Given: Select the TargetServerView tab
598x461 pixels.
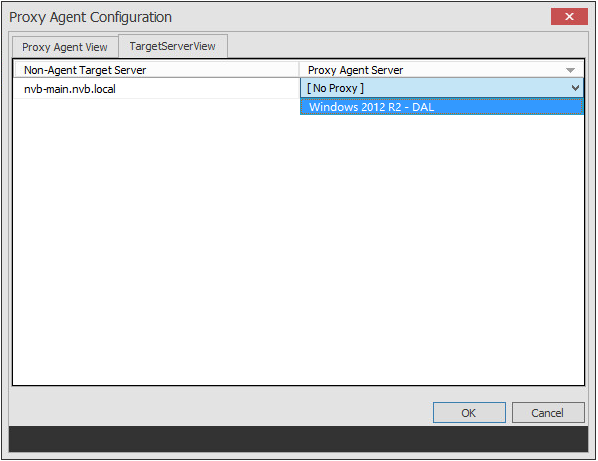Looking at the screenshot, I should pyautogui.click(x=173, y=46).
